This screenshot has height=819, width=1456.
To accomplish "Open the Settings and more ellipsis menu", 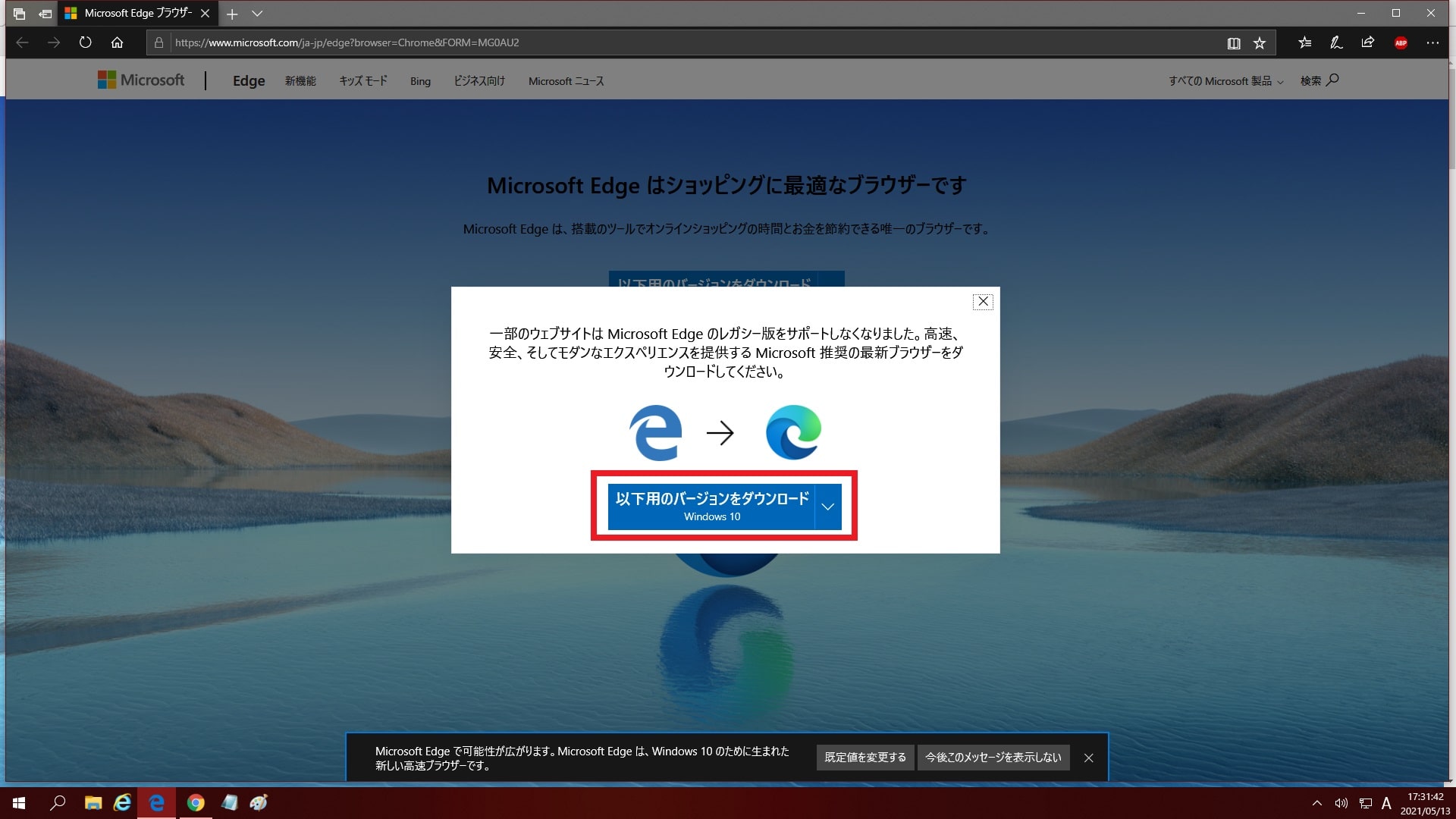I will click(1432, 42).
